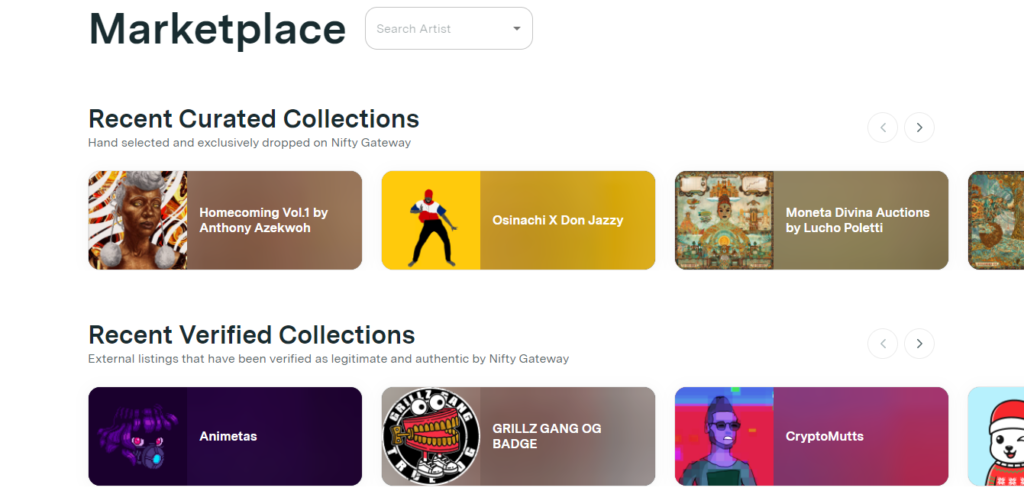Viewport: 1024px width, 491px height.
Task: Click next arrow for Verified Collections
Action: click(919, 344)
